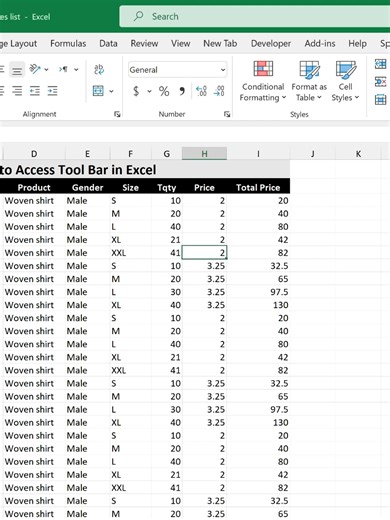Select the title cell 'Access Tool Bar in Excel'
Screen dimensions: 390x520
(145, 170)
